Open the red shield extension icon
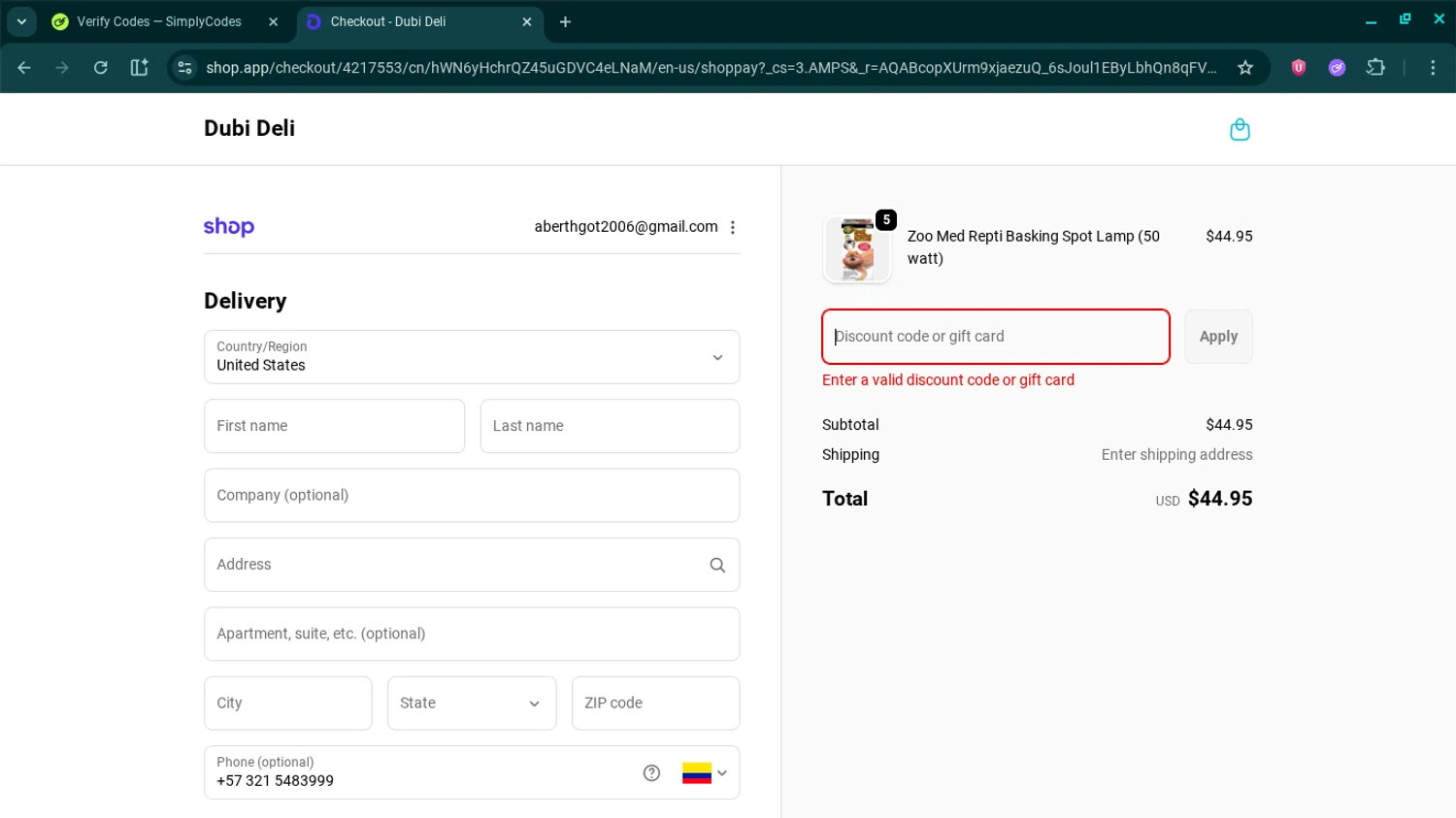1456x818 pixels. [x=1298, y=67]
